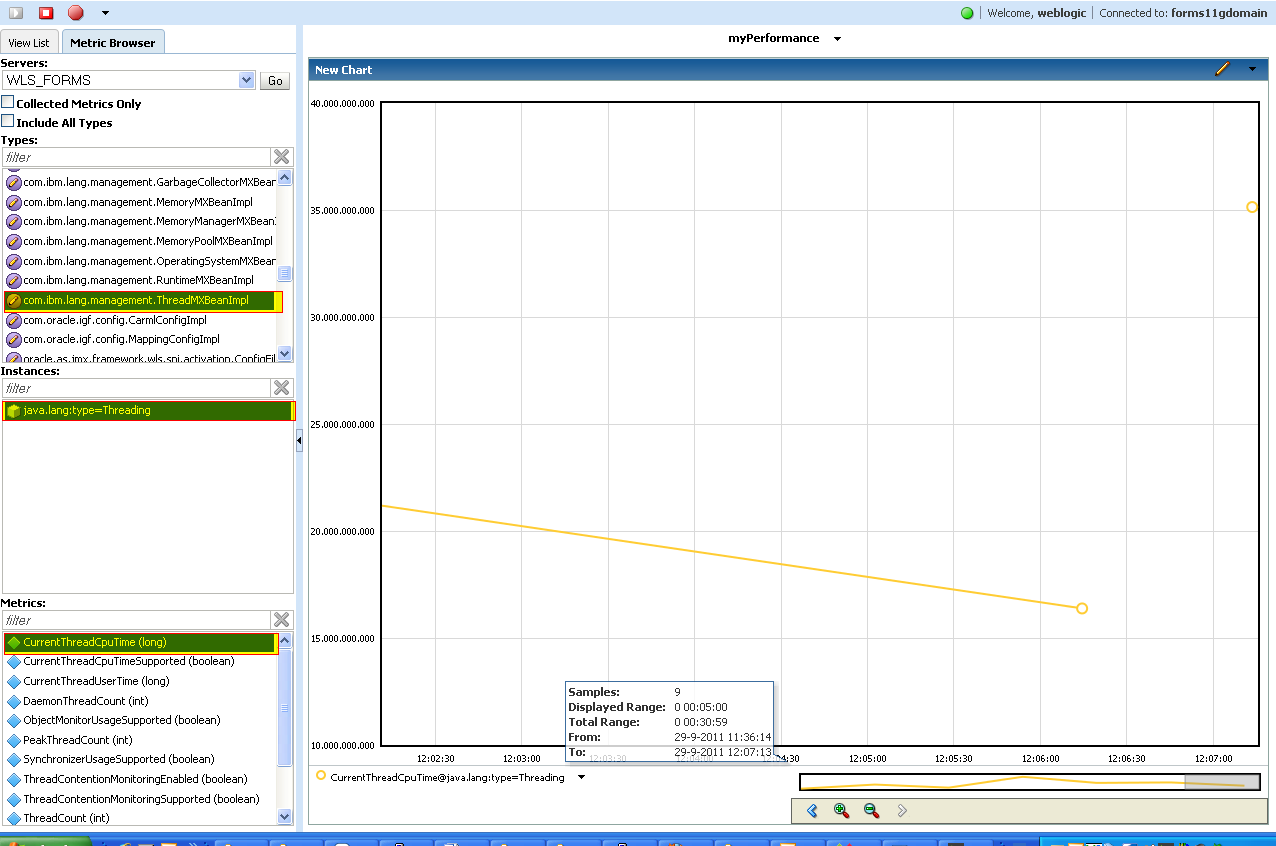Select the ThreadCount (int) metric
This screenshot has height=846, width=1276.
point(66,818)
